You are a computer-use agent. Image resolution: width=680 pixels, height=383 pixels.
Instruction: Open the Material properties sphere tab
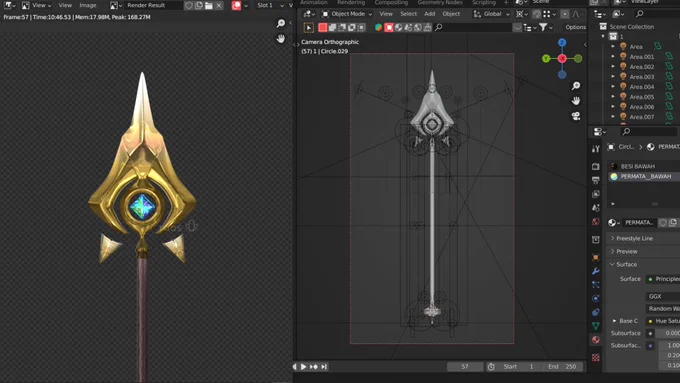pos(595,340)
